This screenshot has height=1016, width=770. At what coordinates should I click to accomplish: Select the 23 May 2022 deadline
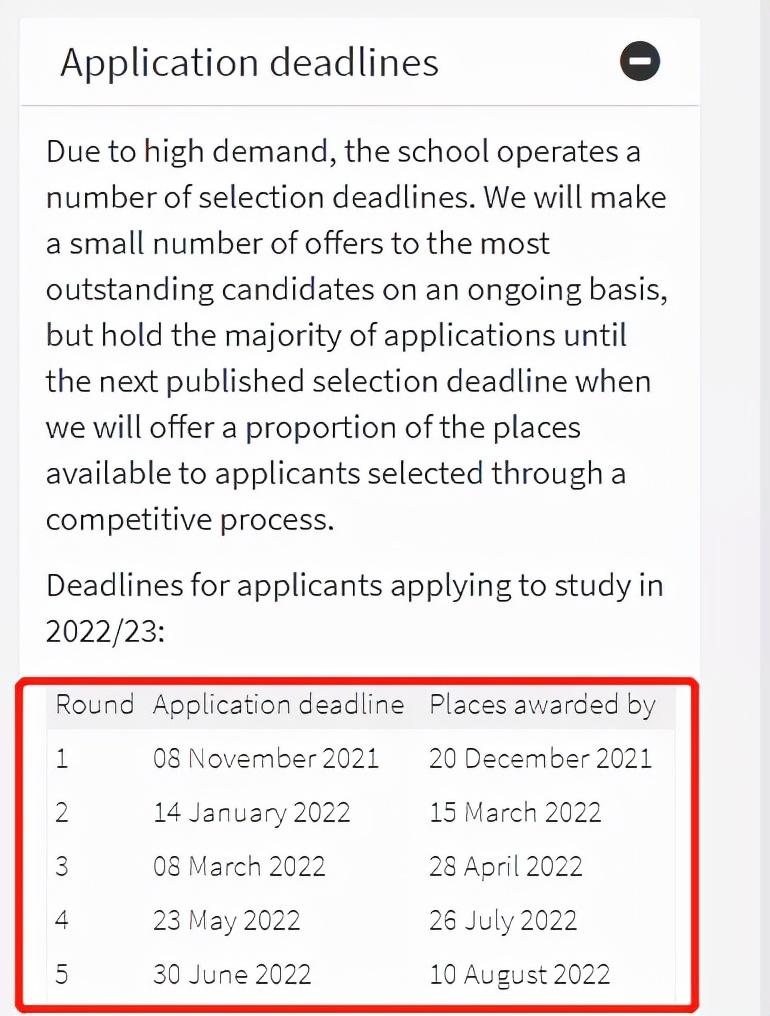tap(226, 920)
